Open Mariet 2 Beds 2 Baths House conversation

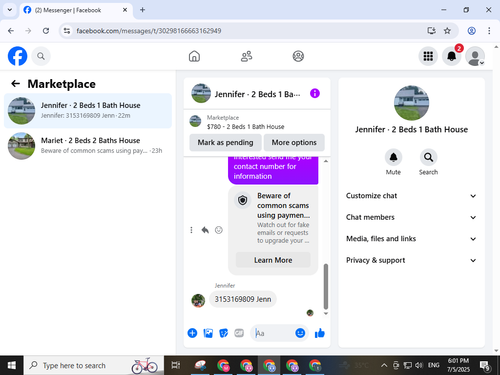click(88, 146)
